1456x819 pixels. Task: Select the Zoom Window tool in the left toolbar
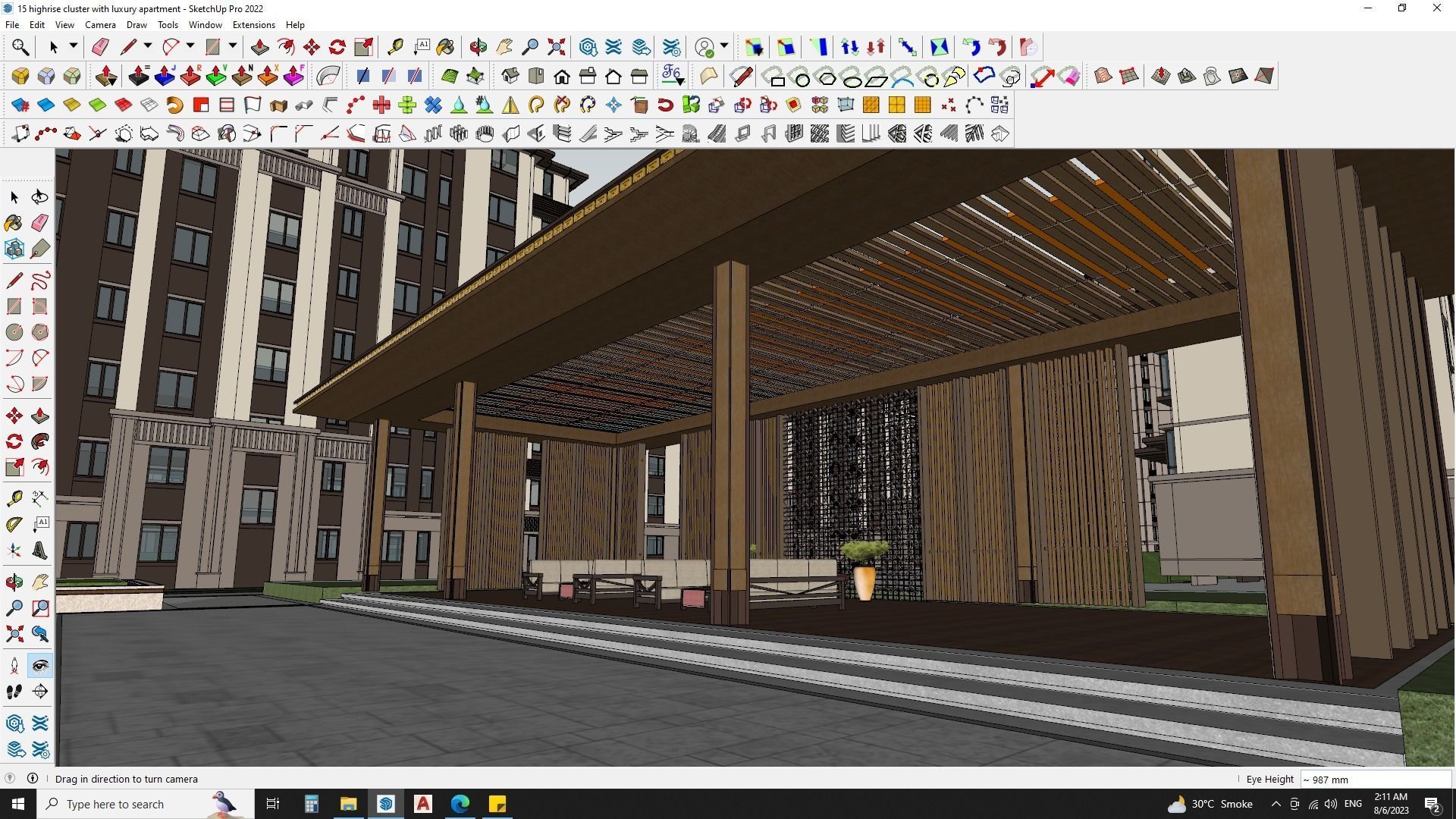click(40, 608)
